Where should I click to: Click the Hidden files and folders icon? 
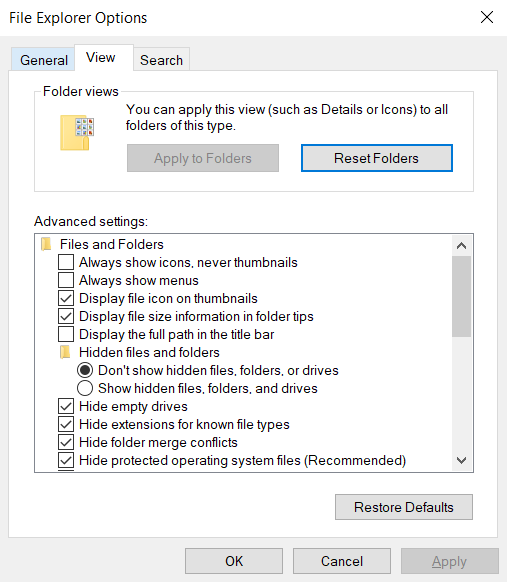pyautogui.click(x=65, y=352)
